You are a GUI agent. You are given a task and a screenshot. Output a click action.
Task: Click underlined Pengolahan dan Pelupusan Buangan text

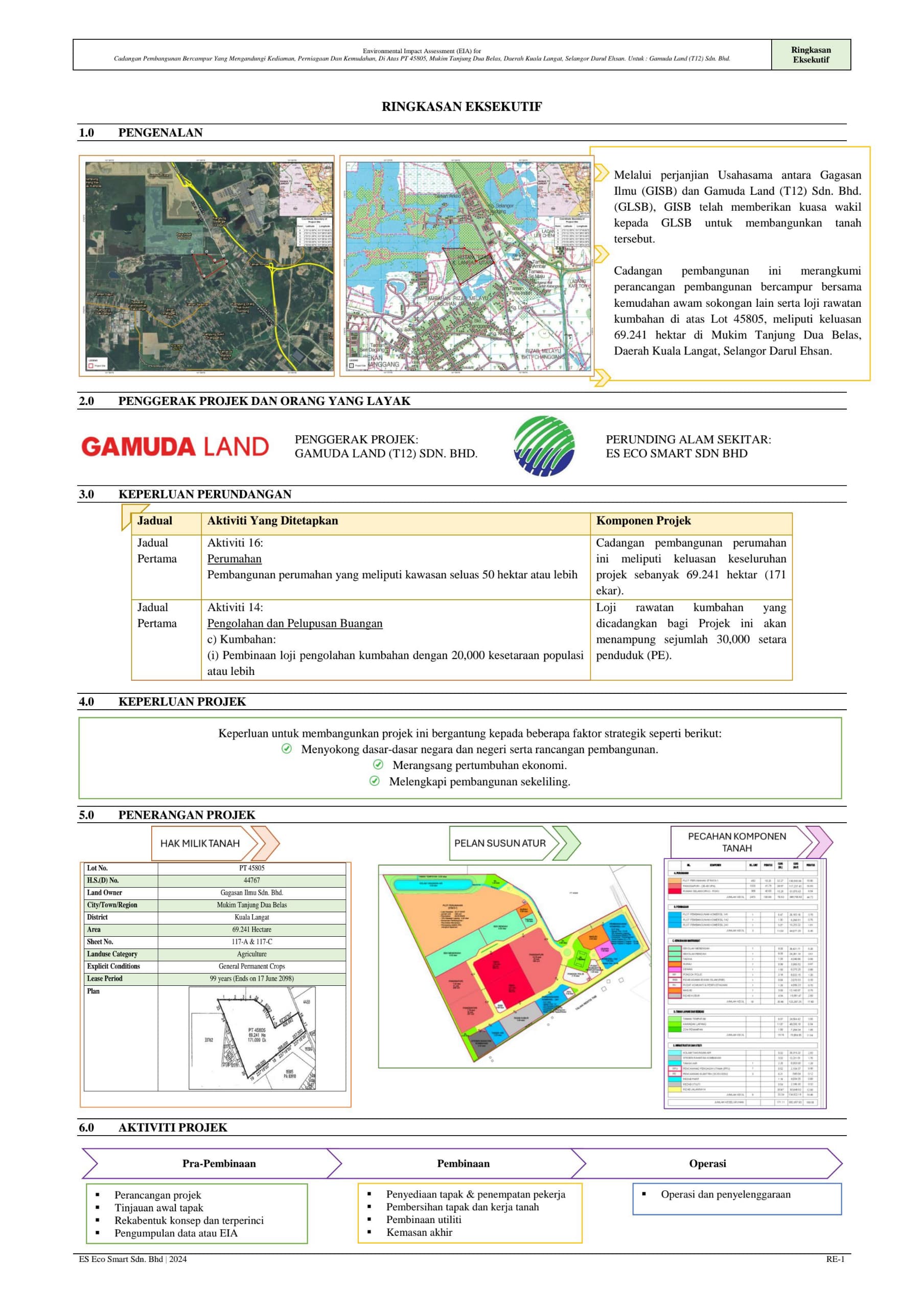[x=294, y=623]
